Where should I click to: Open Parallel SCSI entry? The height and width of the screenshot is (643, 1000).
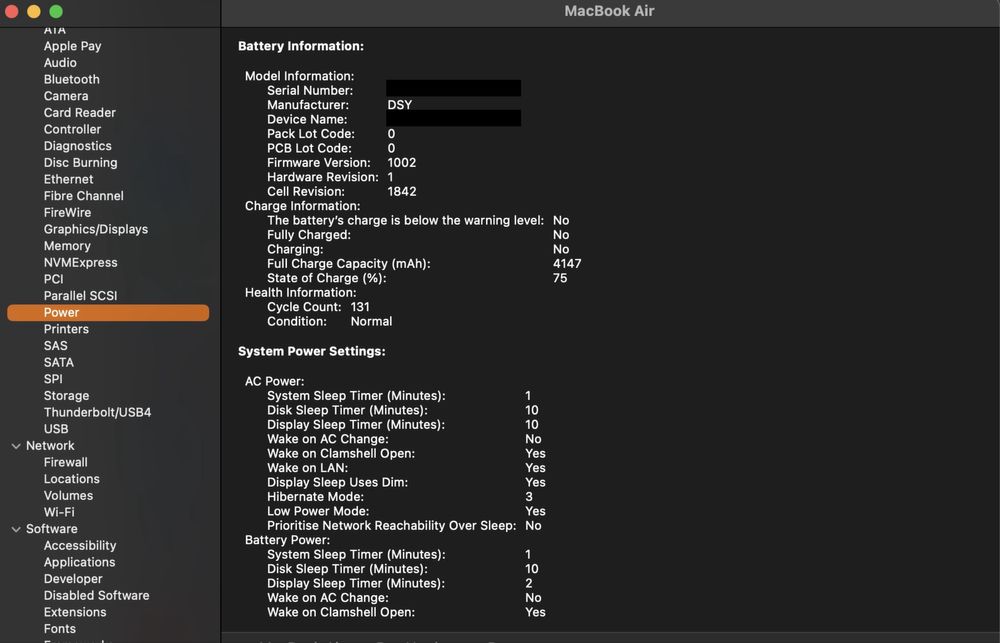pos(80,295)
